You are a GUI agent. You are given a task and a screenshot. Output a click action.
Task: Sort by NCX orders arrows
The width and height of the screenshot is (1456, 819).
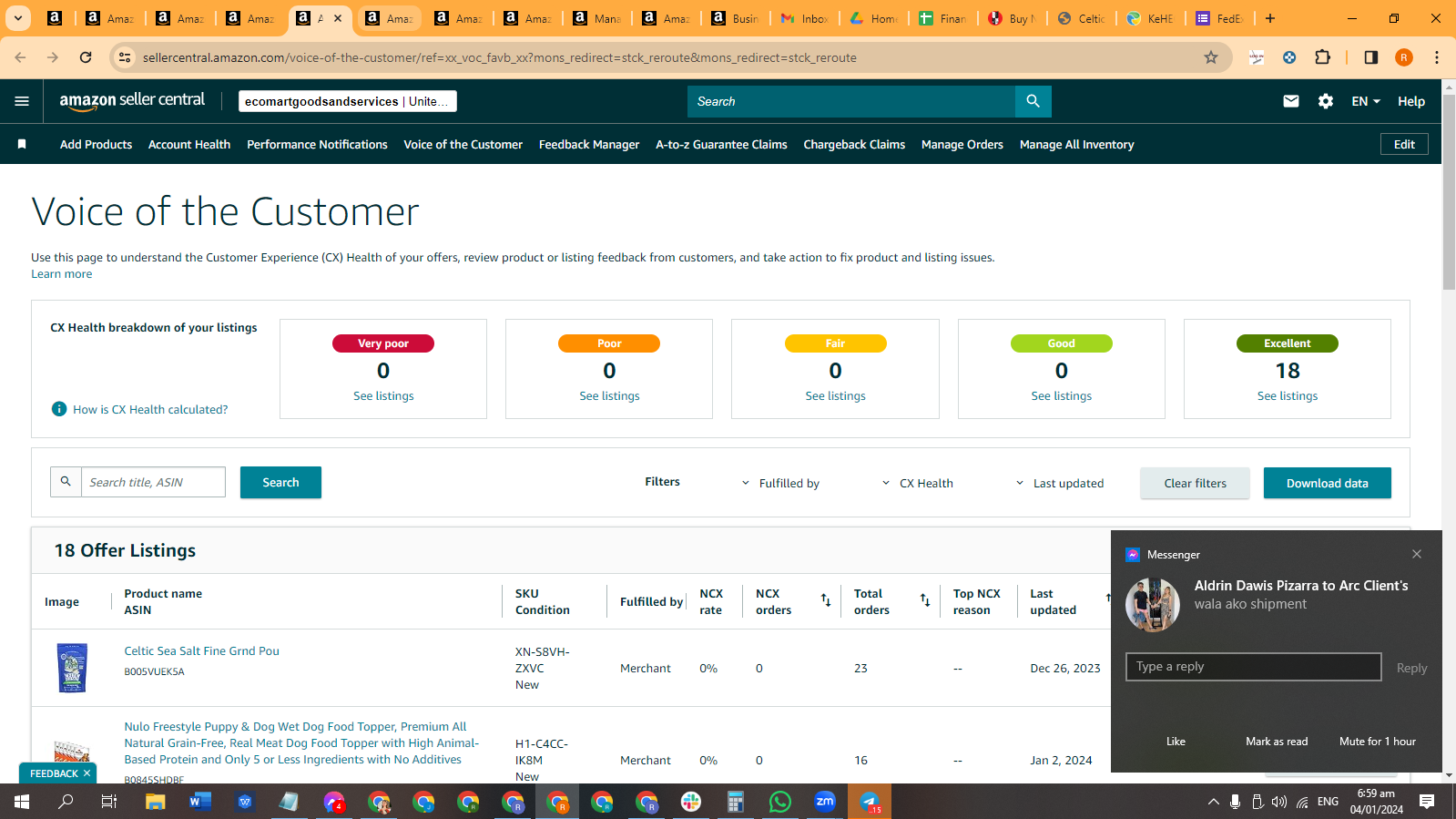pyautogui.click(x=826, y=600)
